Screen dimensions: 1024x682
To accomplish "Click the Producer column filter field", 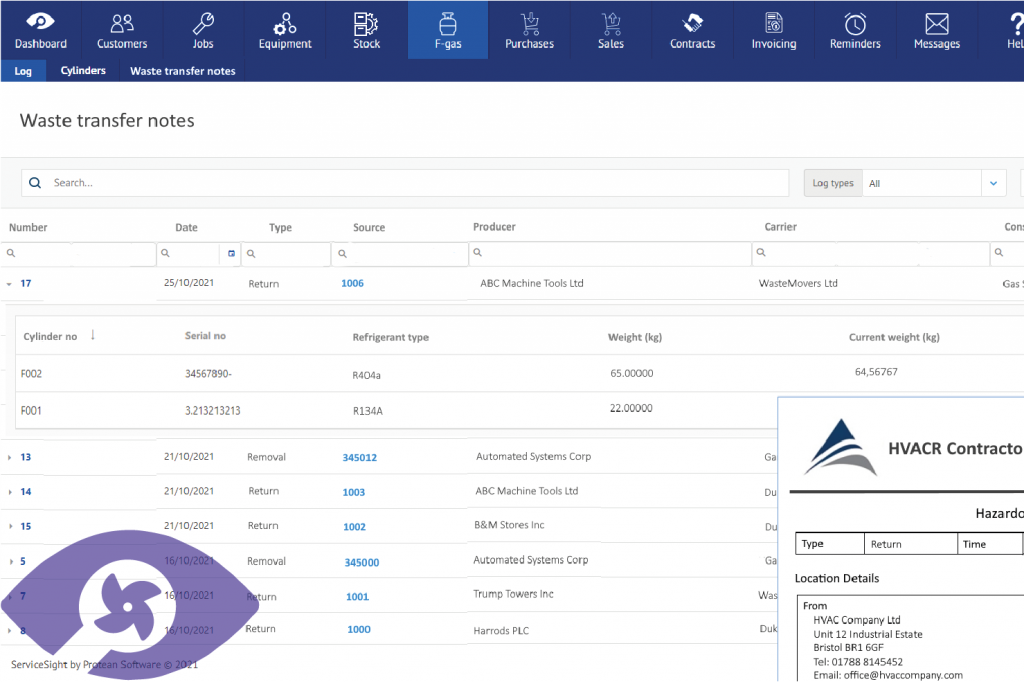I will (610, 253).
